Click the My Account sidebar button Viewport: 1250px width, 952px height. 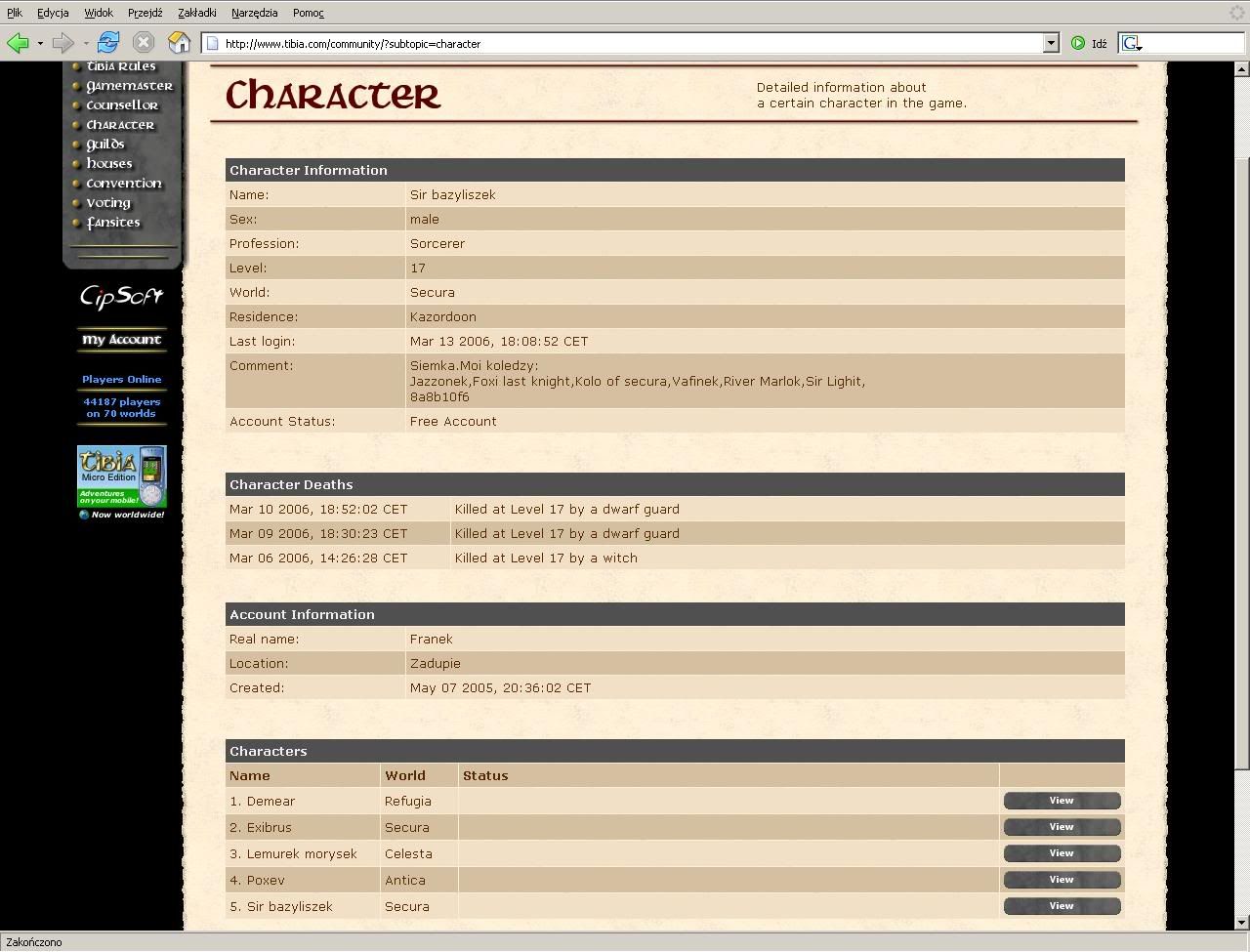pos(122,340)
